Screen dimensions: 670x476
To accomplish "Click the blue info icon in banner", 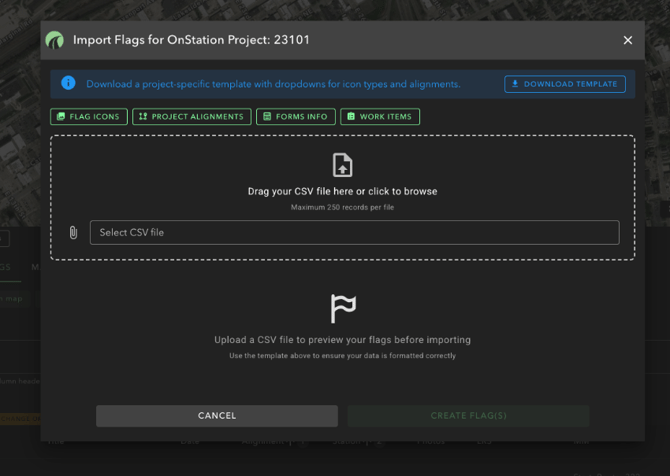I will [x=68, y=83].
